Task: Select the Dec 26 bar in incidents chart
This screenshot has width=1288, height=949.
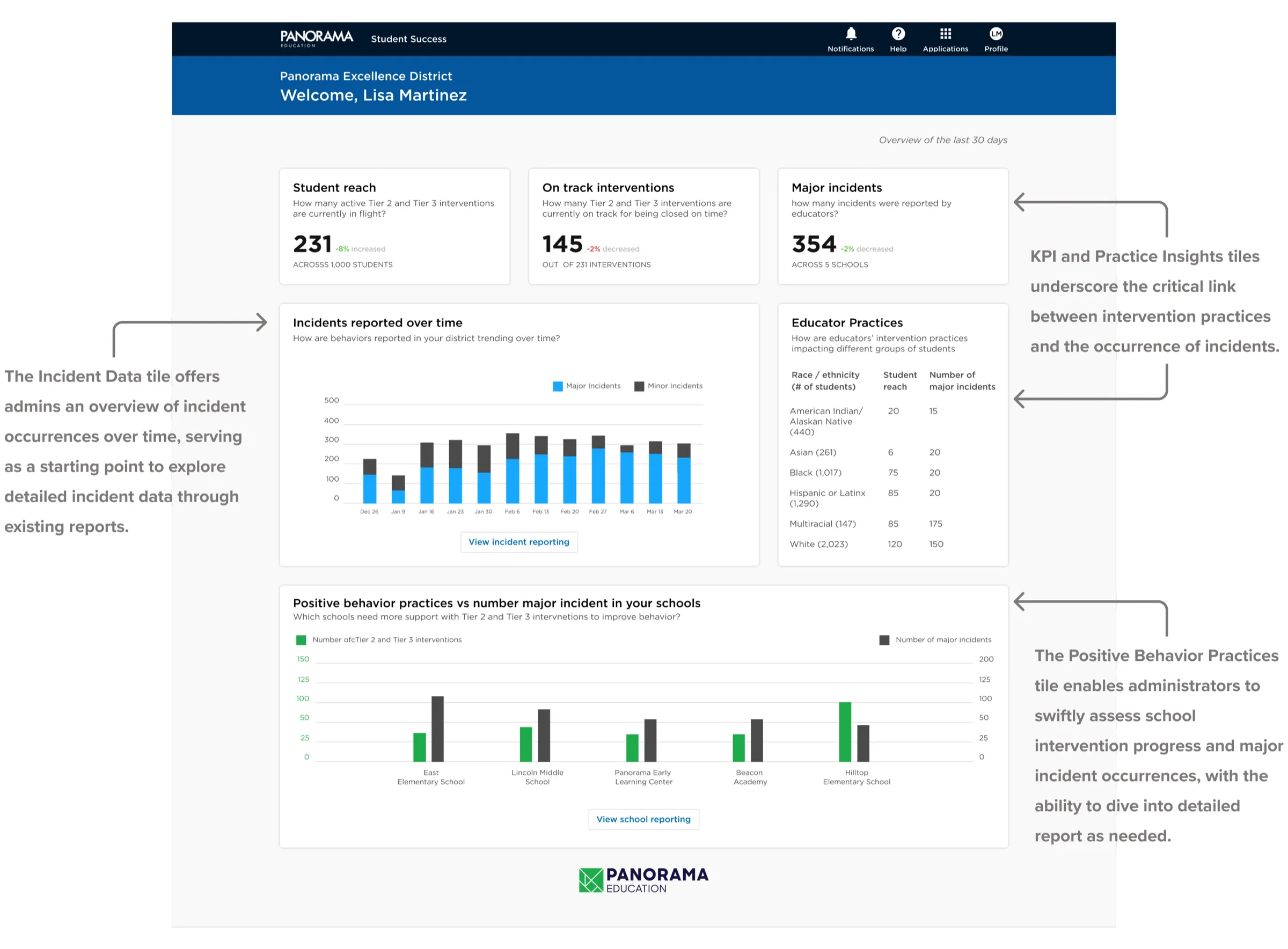Action: point(370,481)
